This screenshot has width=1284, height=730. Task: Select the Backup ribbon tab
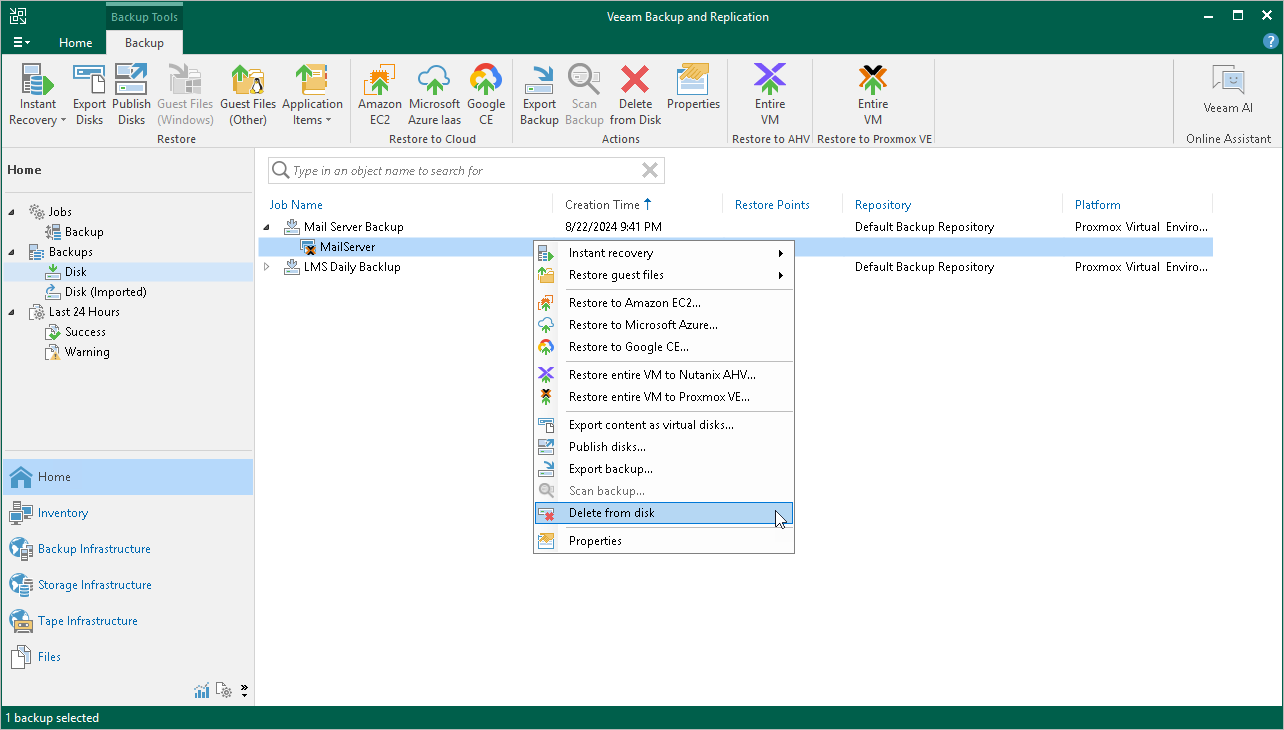[144, 43]
